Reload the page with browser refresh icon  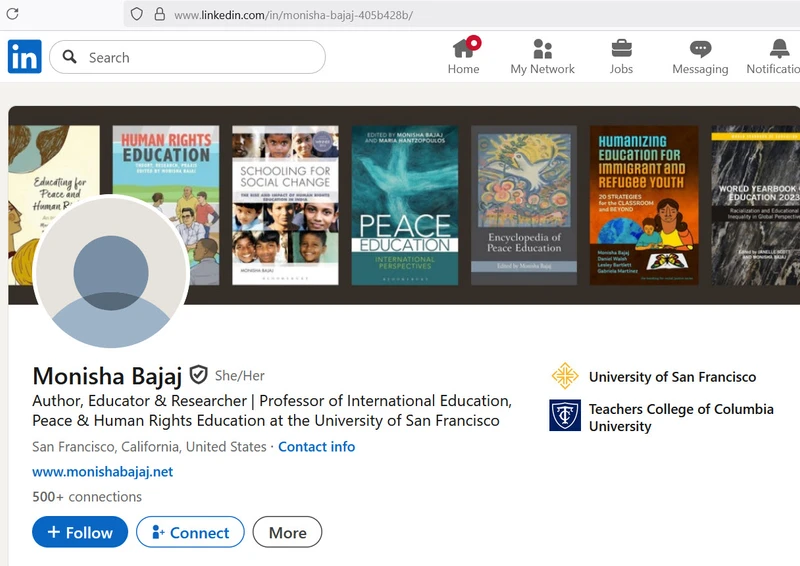(x=13, y=14)
